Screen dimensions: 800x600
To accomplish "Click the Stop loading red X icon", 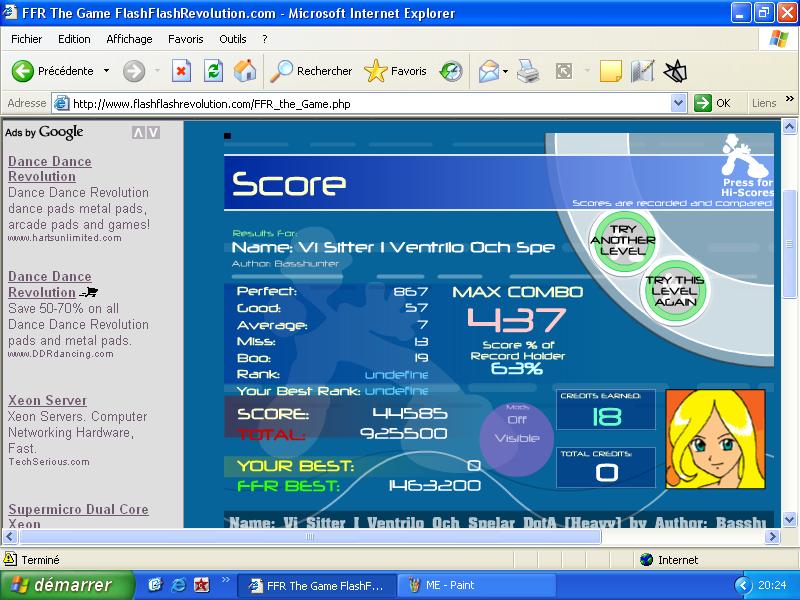I will [181, 71].
